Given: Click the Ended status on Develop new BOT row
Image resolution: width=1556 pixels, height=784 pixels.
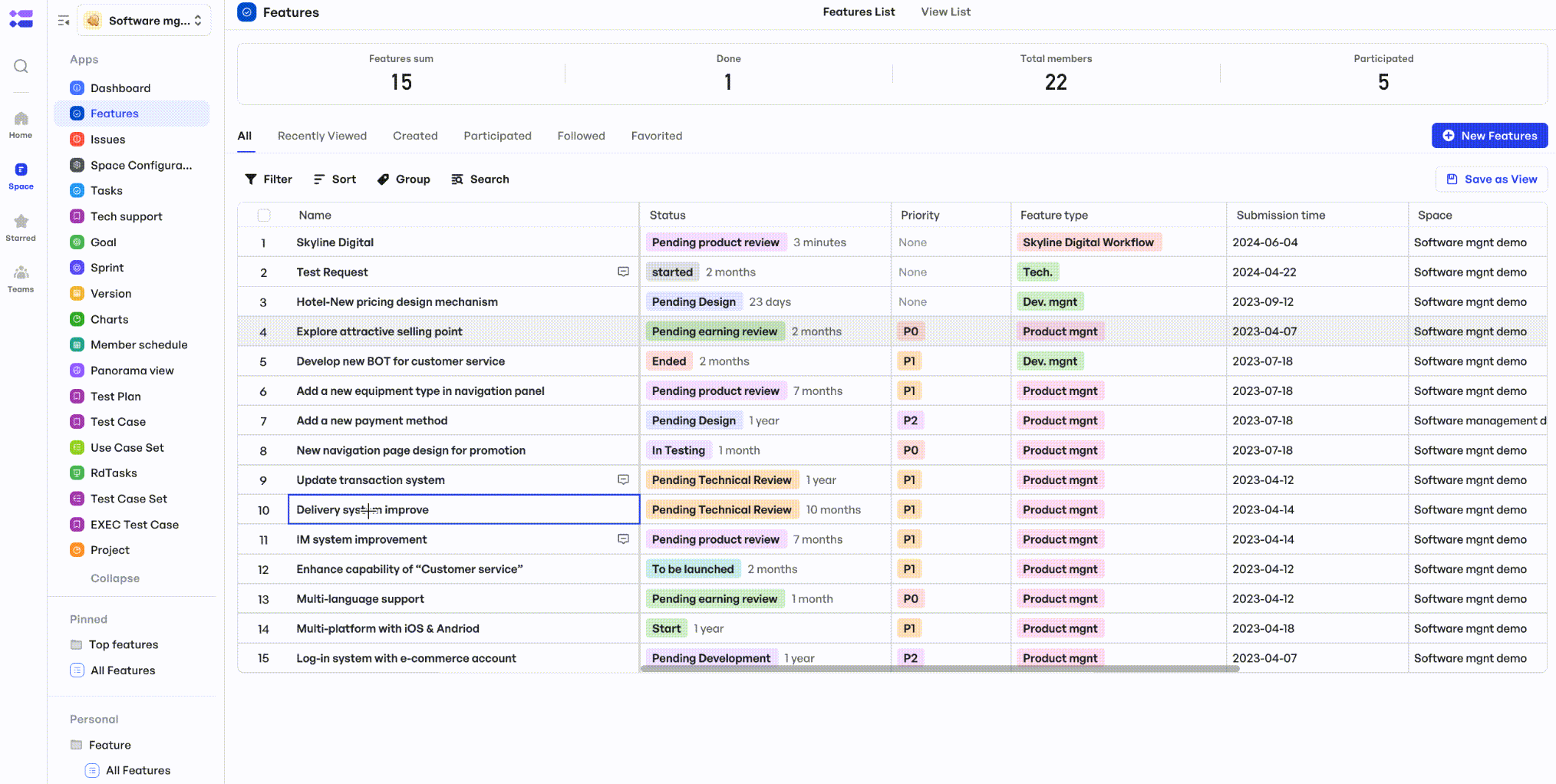Looking at the screenshot, I should coord(669,361).
